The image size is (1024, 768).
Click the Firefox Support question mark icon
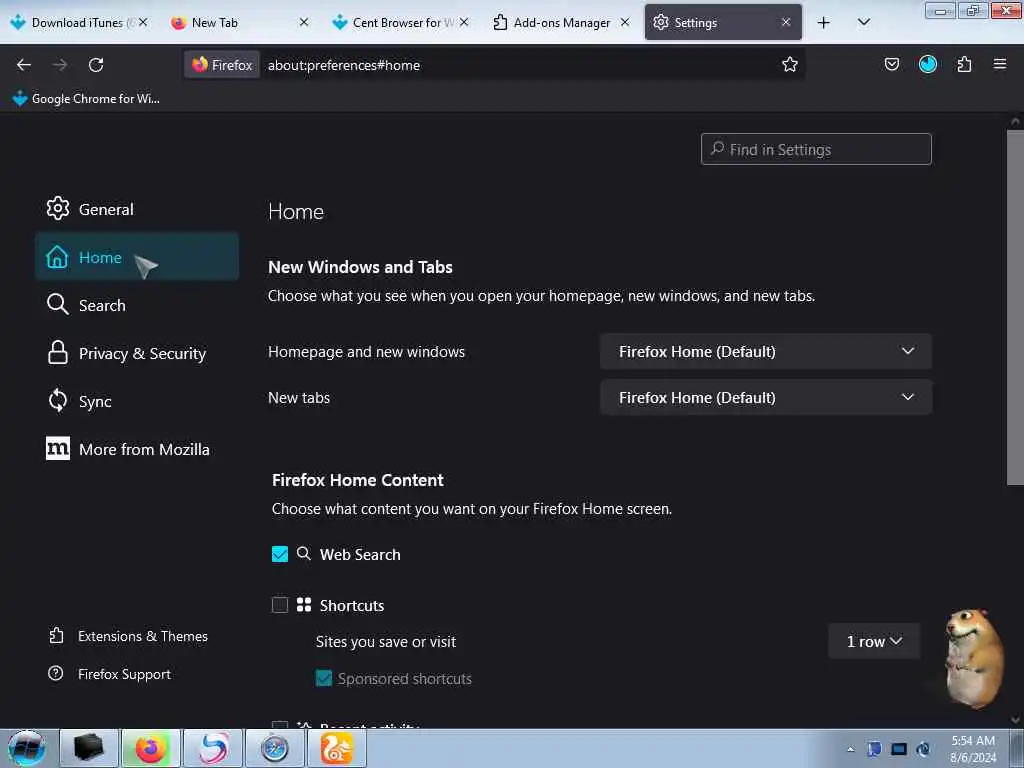pos(56,673)
